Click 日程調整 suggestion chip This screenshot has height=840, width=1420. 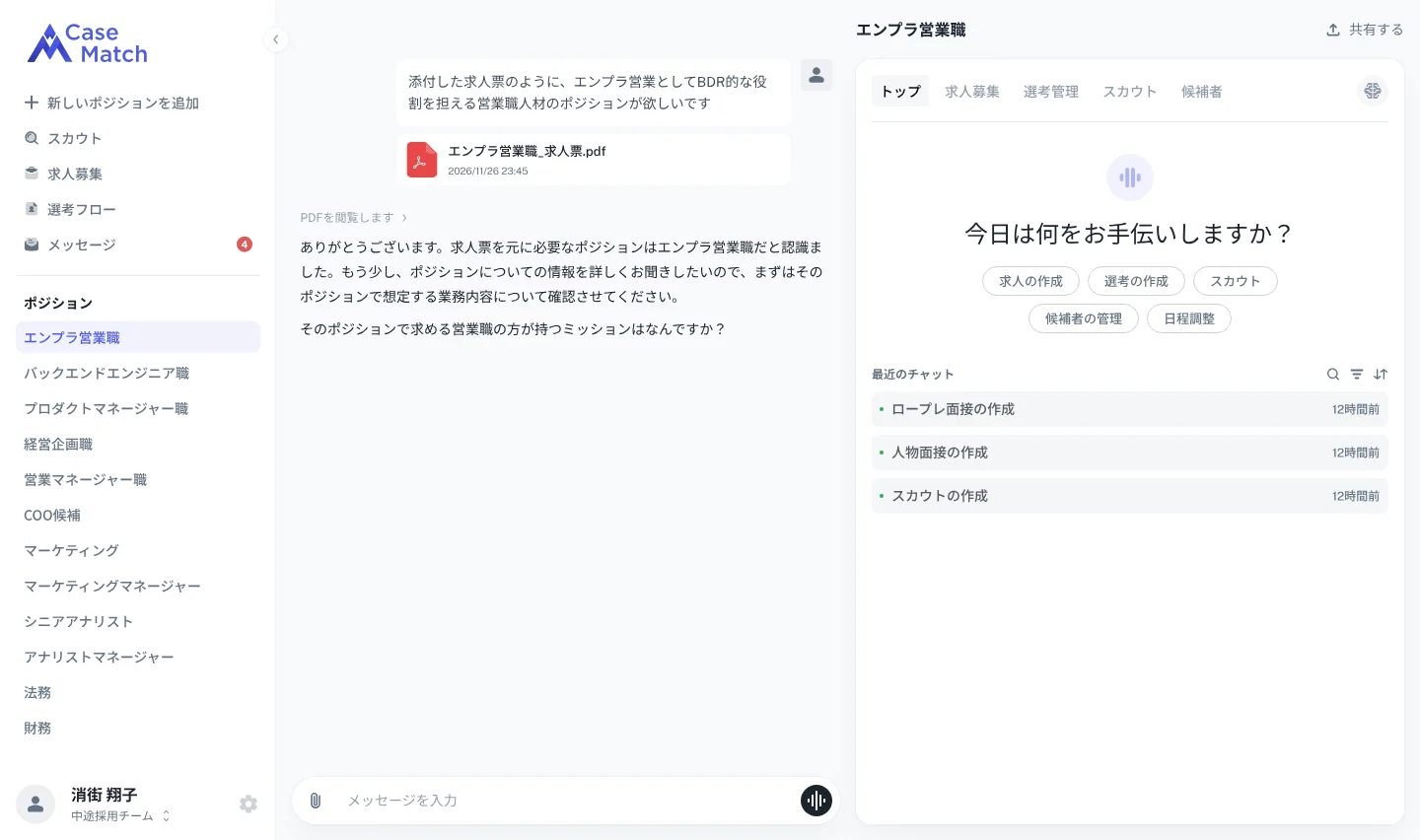pyautogui.click(x=1189, y=318)
